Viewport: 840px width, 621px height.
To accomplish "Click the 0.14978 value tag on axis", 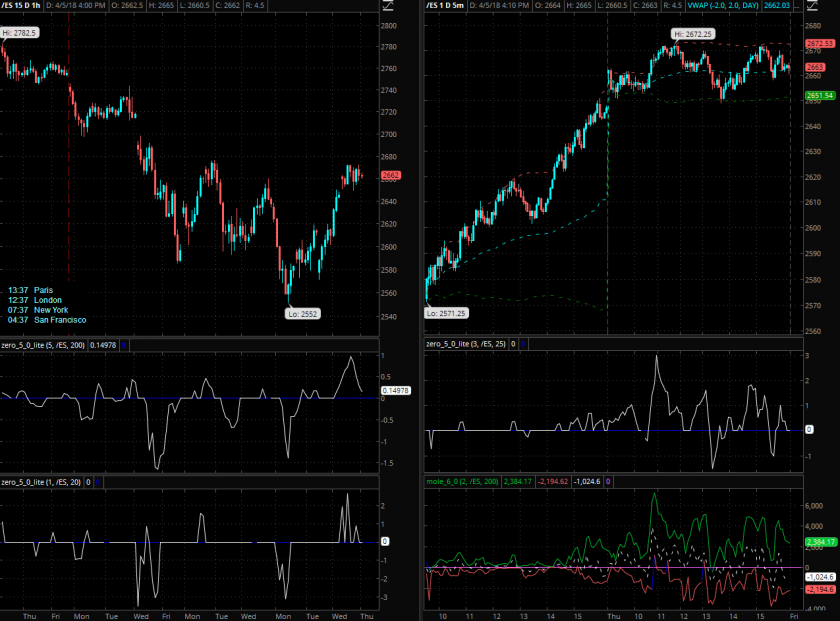I will [395, 390].
